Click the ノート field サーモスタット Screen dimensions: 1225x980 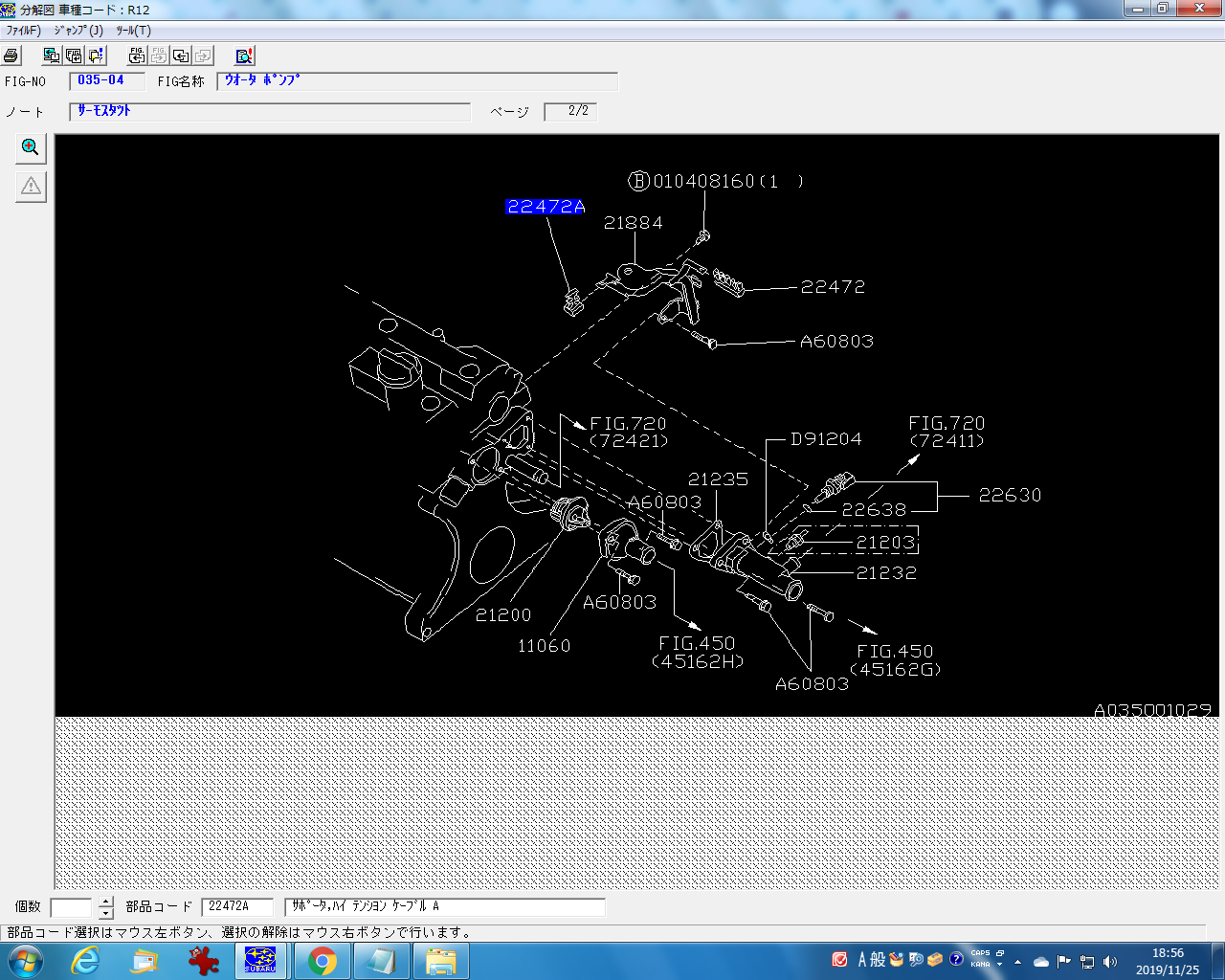(x=270, y=112)
